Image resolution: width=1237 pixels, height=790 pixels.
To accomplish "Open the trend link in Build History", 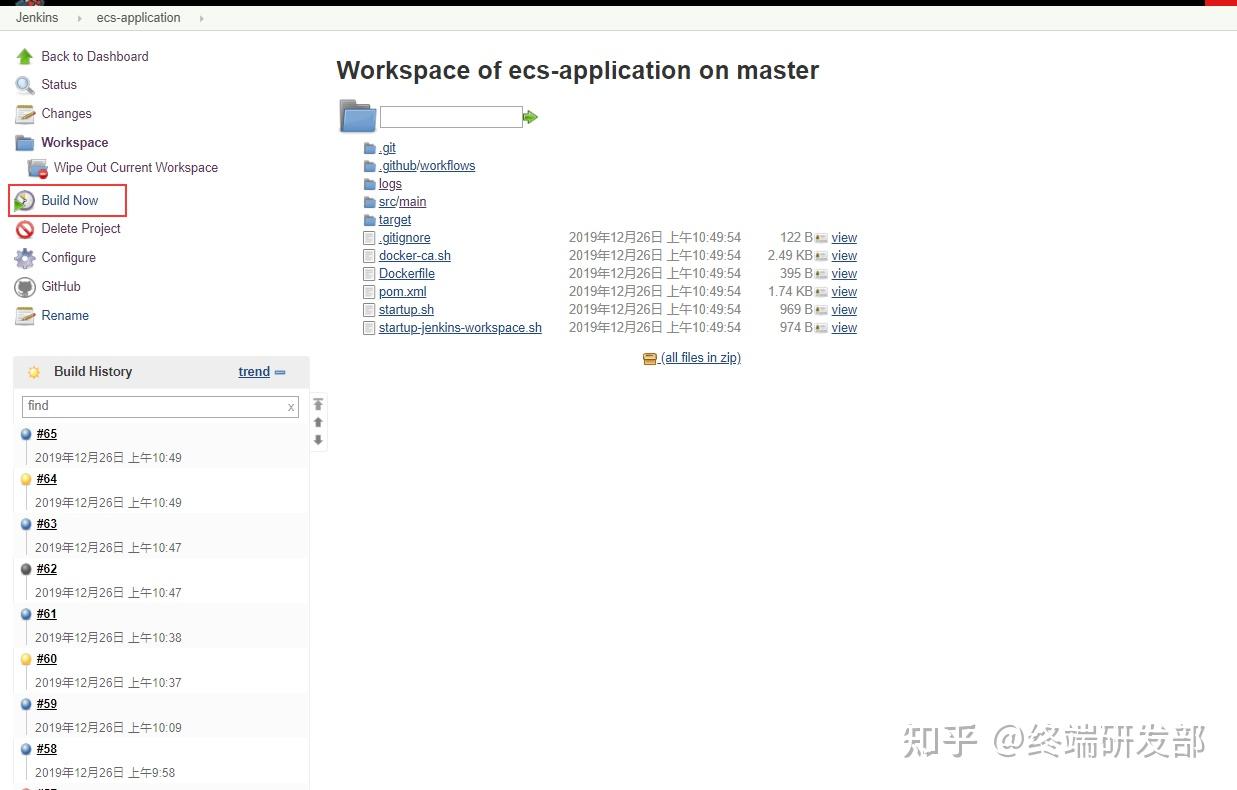I will pos(254,371).
